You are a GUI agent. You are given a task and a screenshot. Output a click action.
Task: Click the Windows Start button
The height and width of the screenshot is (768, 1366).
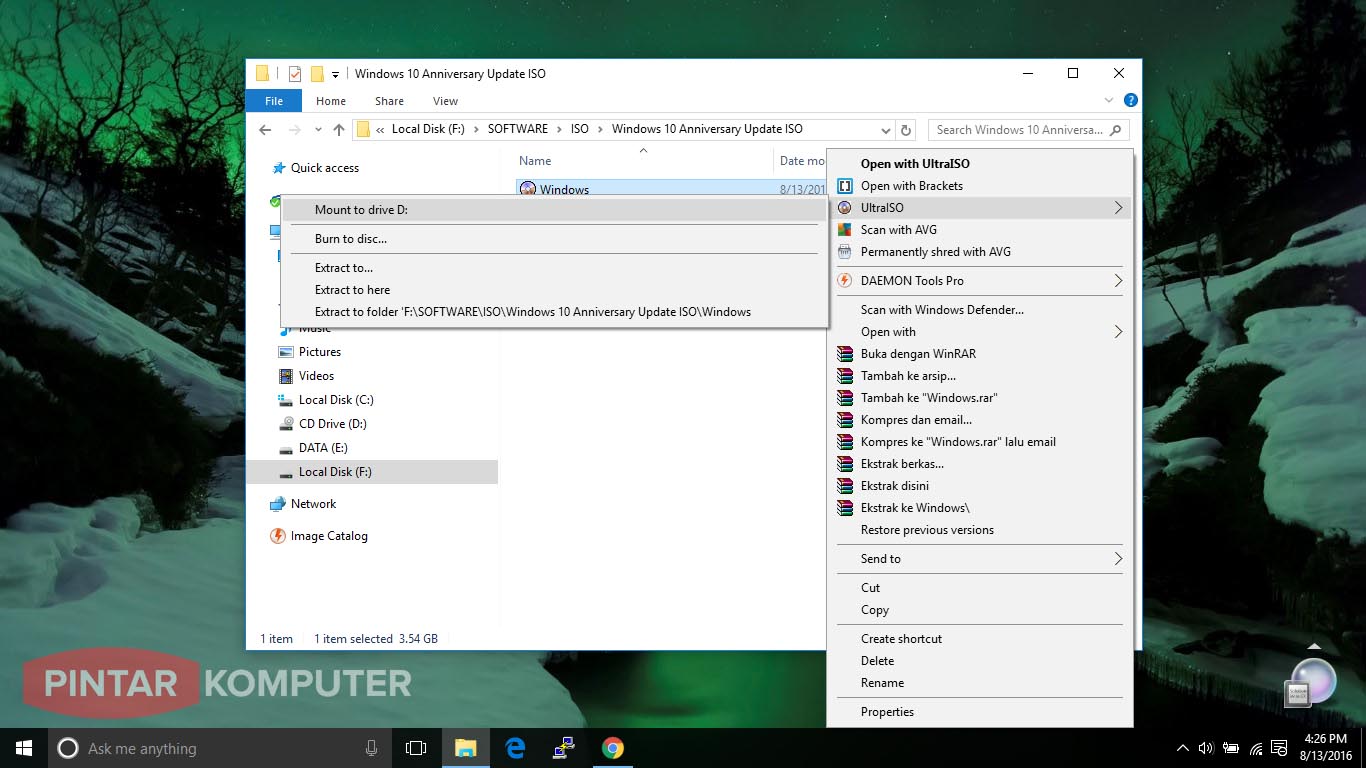click(24, 748)
